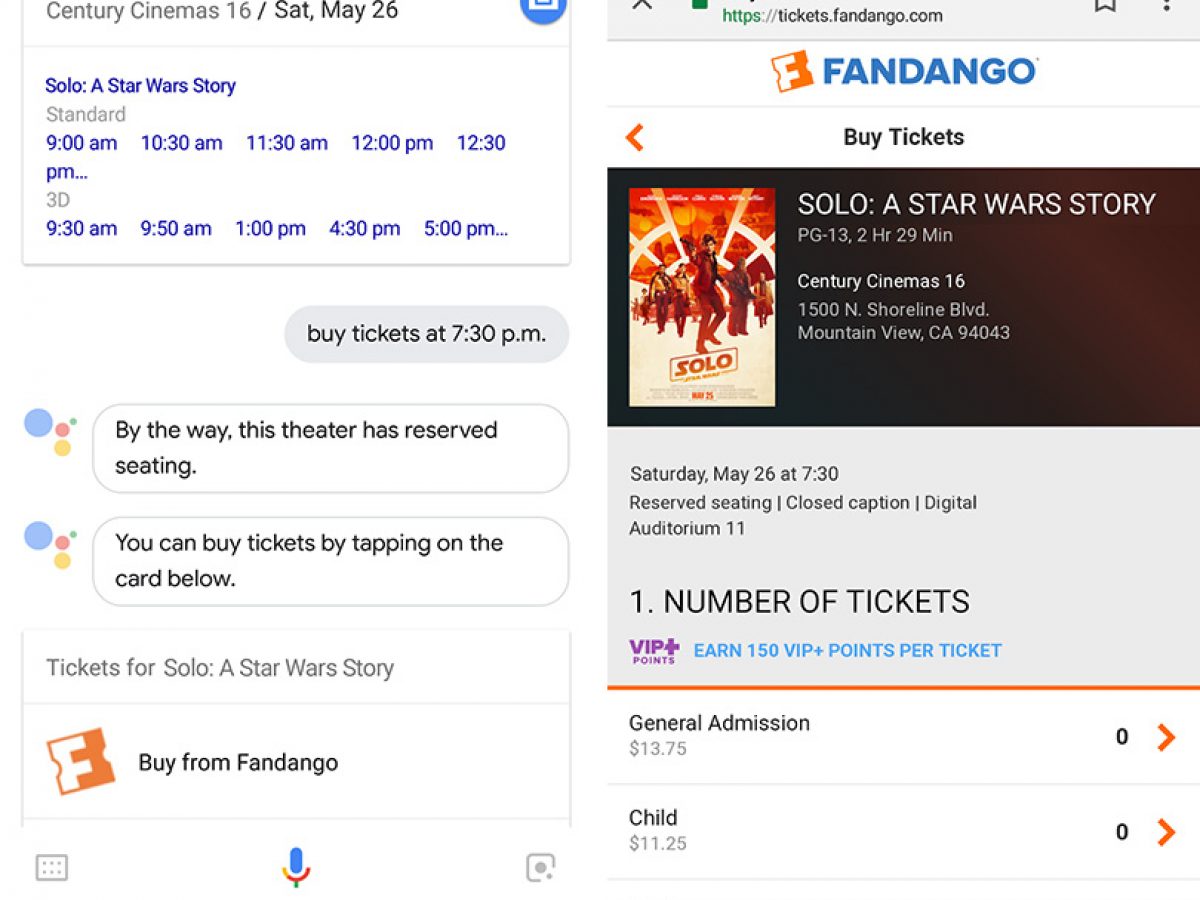Click Earn 150 VIP+ Points Per Ticket link
Viewport: 1200px width, 900px height.
pyautogui.click(x=847, y=651)
